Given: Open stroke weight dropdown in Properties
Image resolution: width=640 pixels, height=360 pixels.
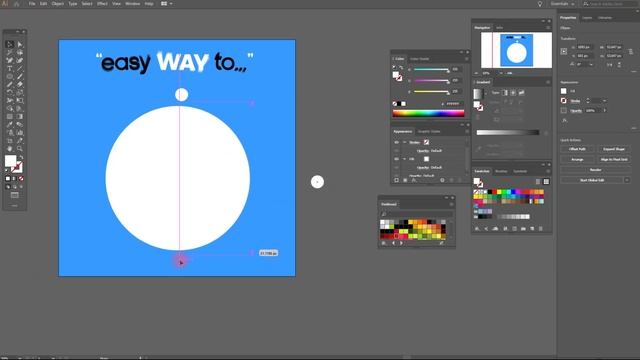Looking at the screenshot, I should (604, 101).
